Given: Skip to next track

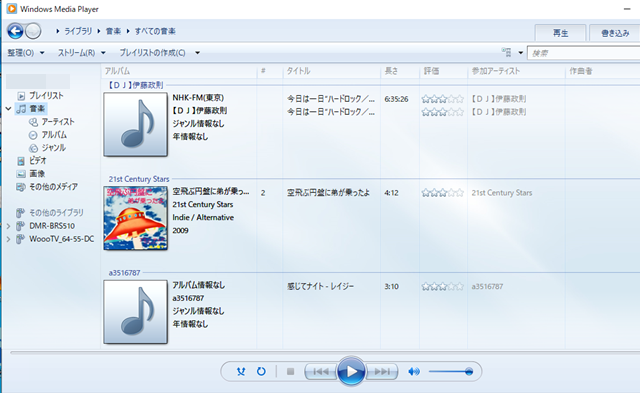Looking at the screenshot, I should point(381,371).
